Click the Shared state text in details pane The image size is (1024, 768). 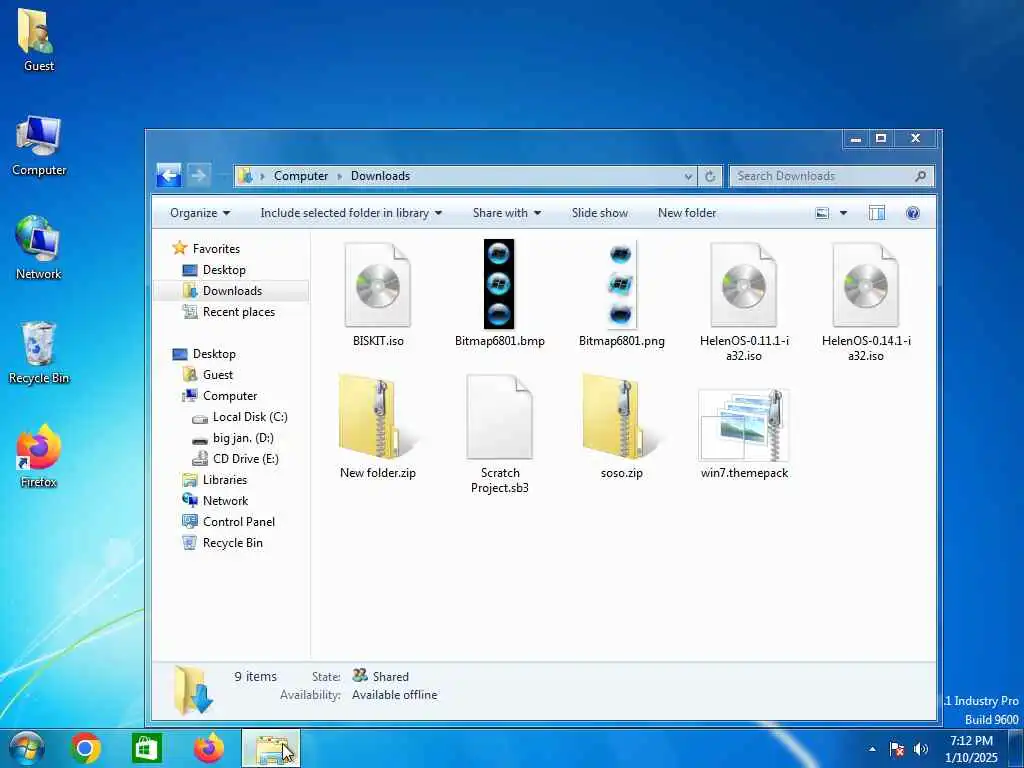click(x=391, y=677)
